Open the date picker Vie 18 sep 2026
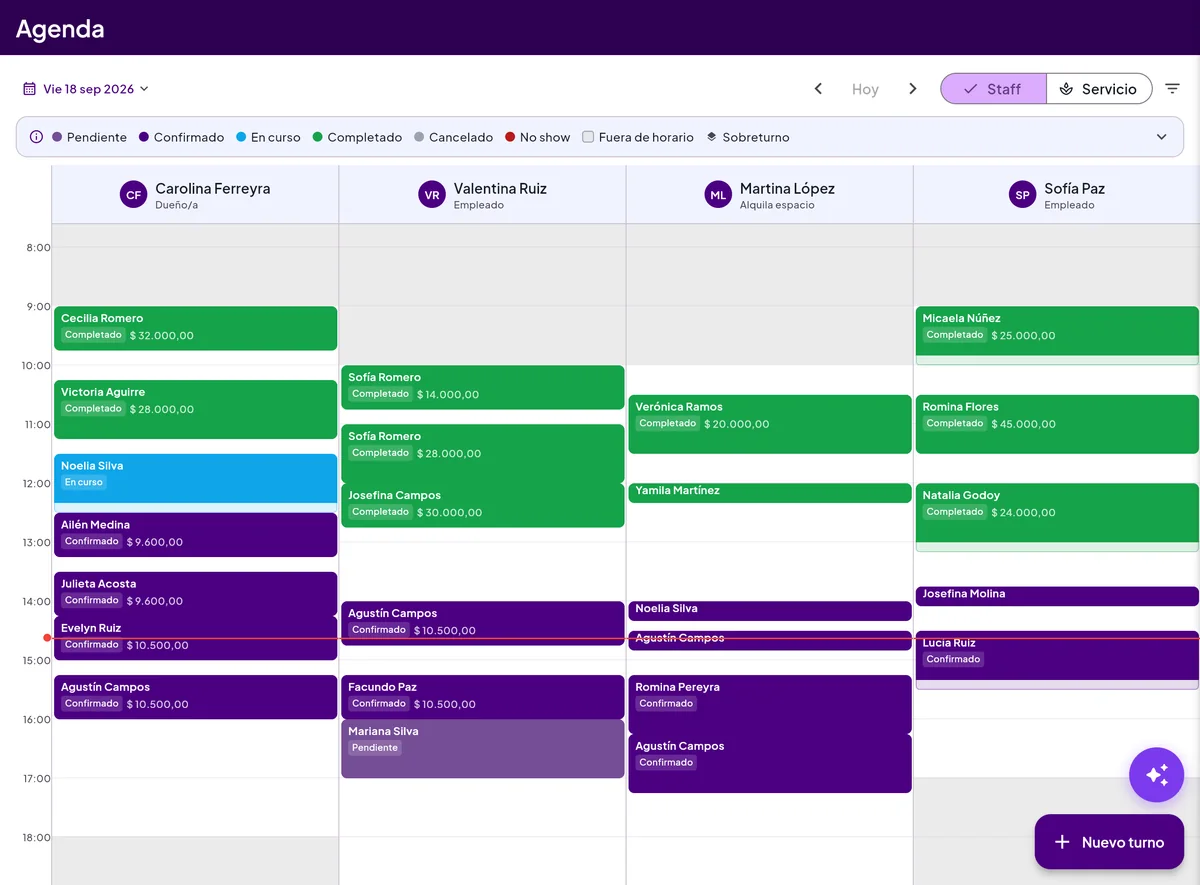 click(x=86, y=89)
